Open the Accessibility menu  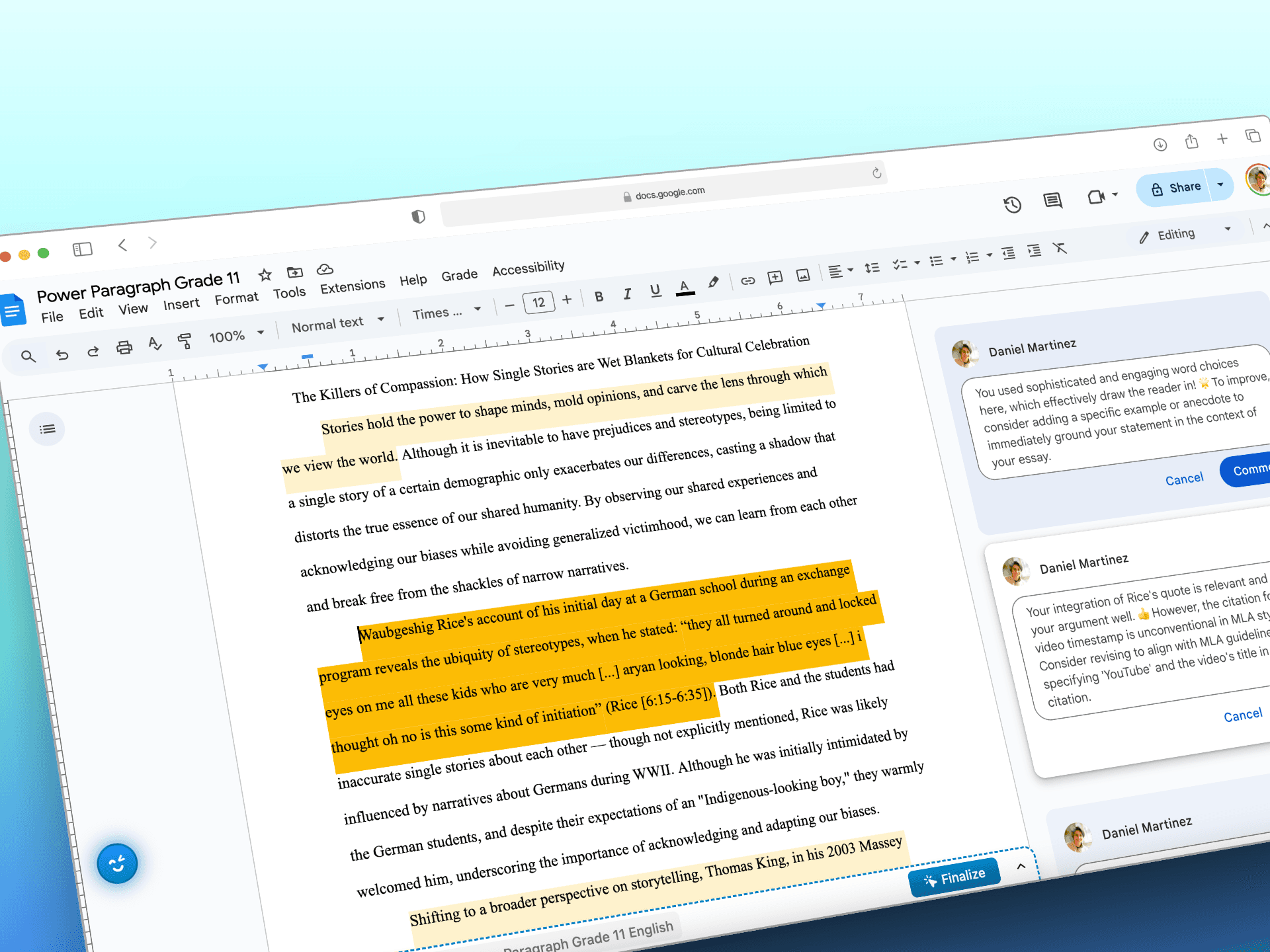coord(528,267)
